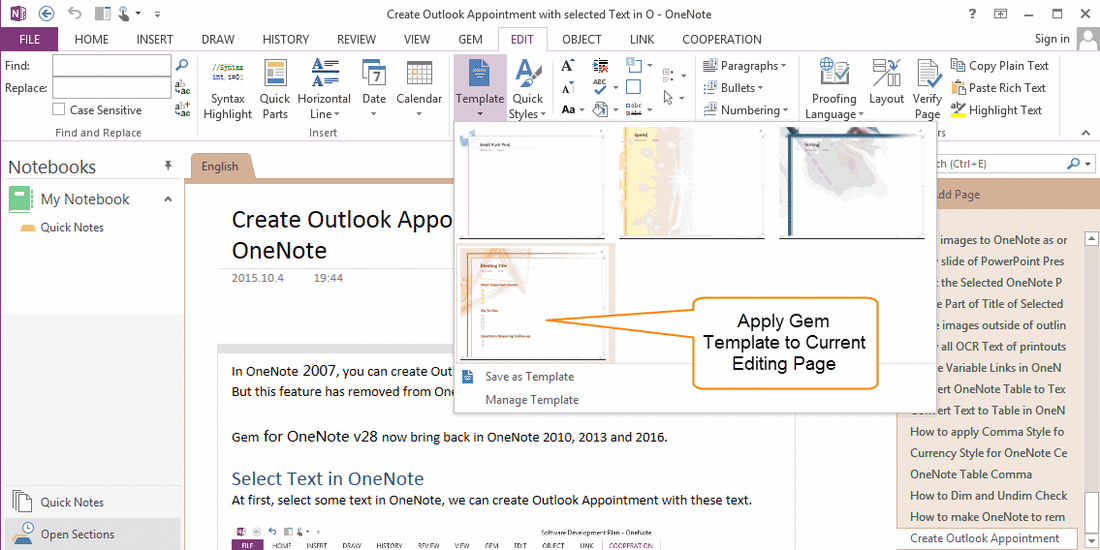
Task: Expand the Bullets dropdown
Action: (760, 88)
